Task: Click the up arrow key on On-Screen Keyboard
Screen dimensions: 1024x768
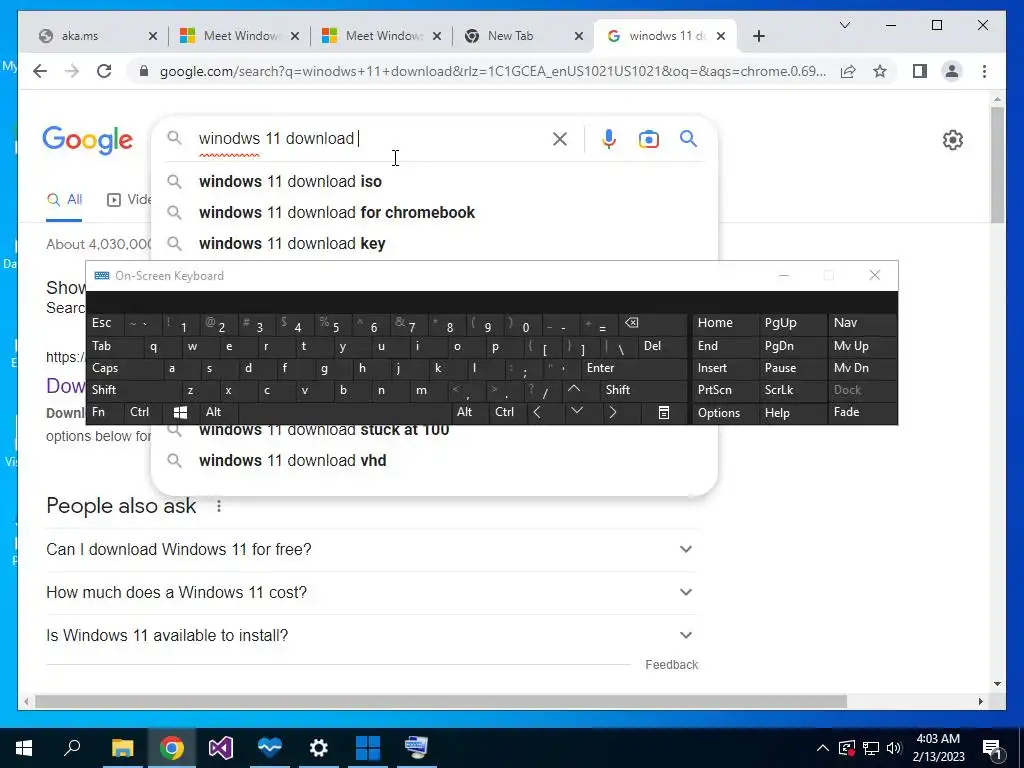Action: [x=574, y=389]
